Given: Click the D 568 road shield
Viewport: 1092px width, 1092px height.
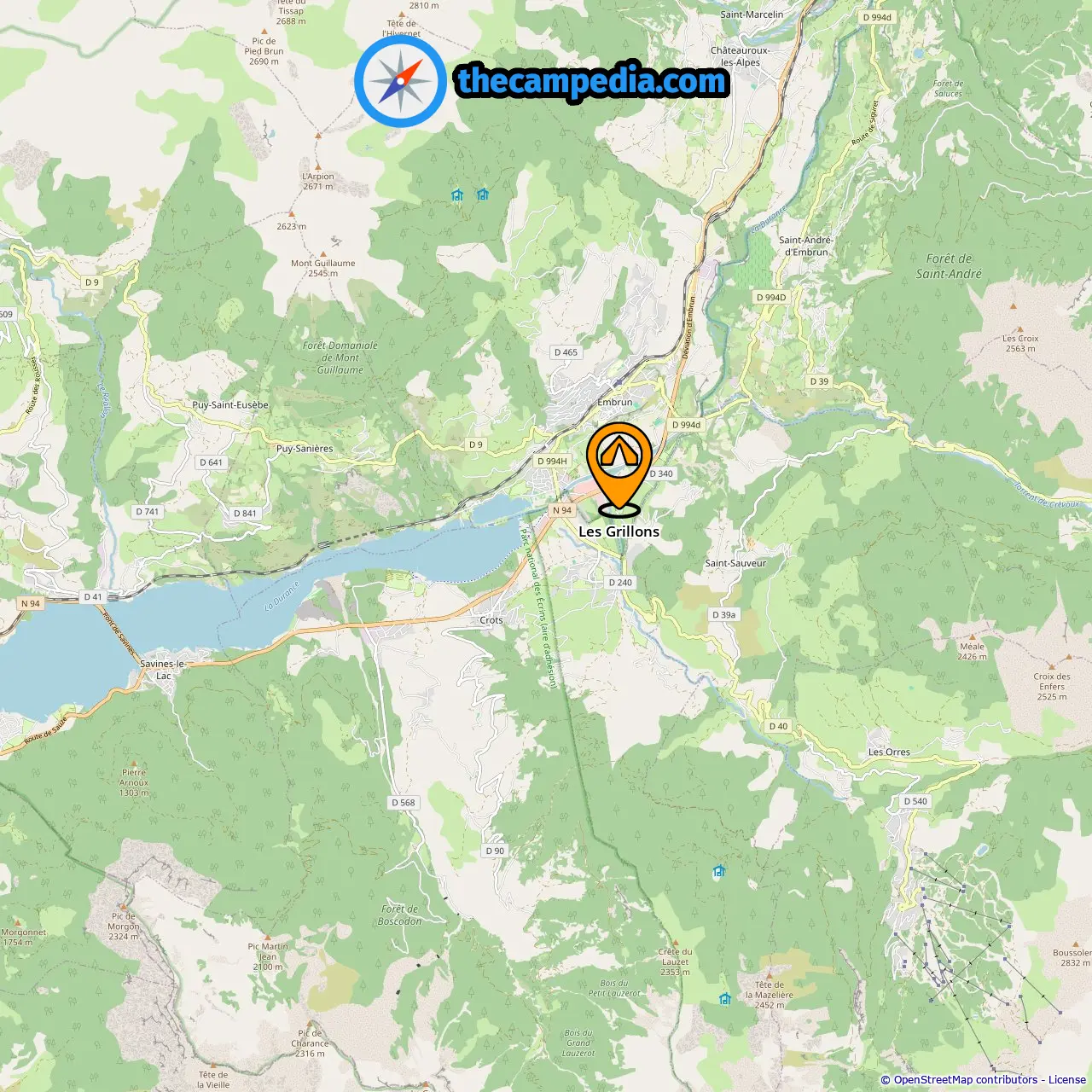Looking at the screenshot, I should coord(404,802).
